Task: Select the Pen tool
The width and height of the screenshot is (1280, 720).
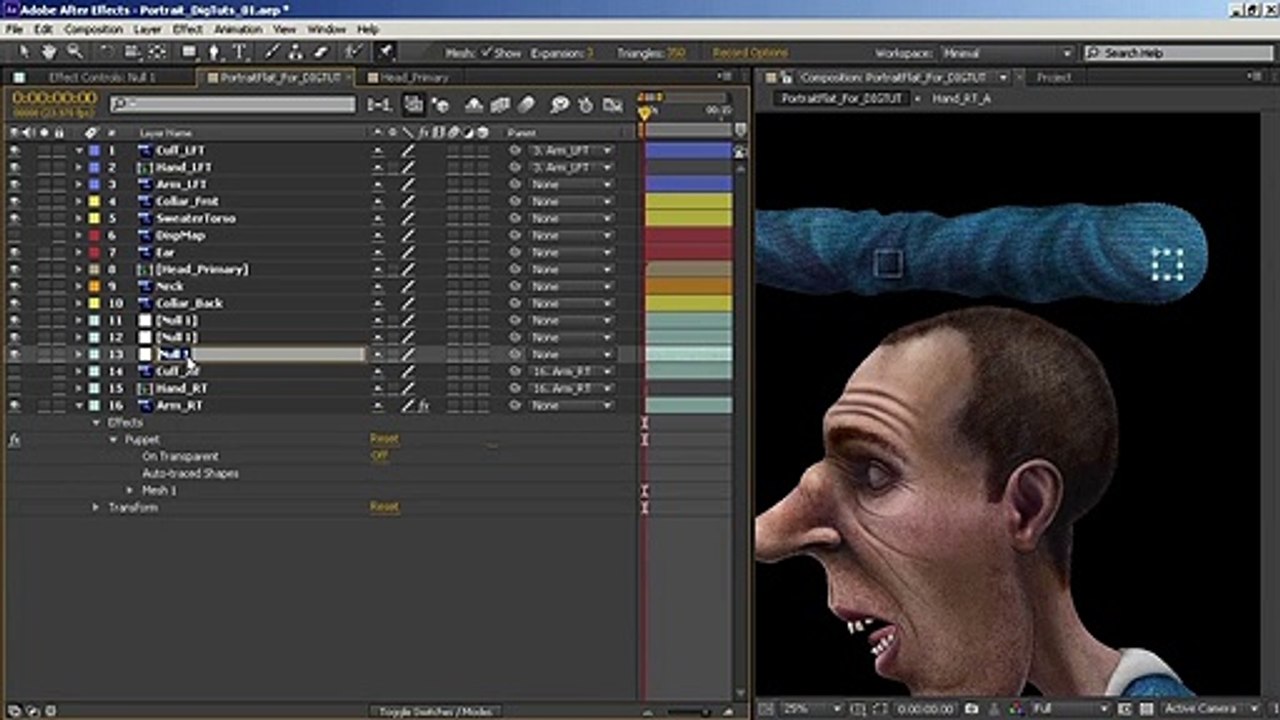Action: coord(214,52)
